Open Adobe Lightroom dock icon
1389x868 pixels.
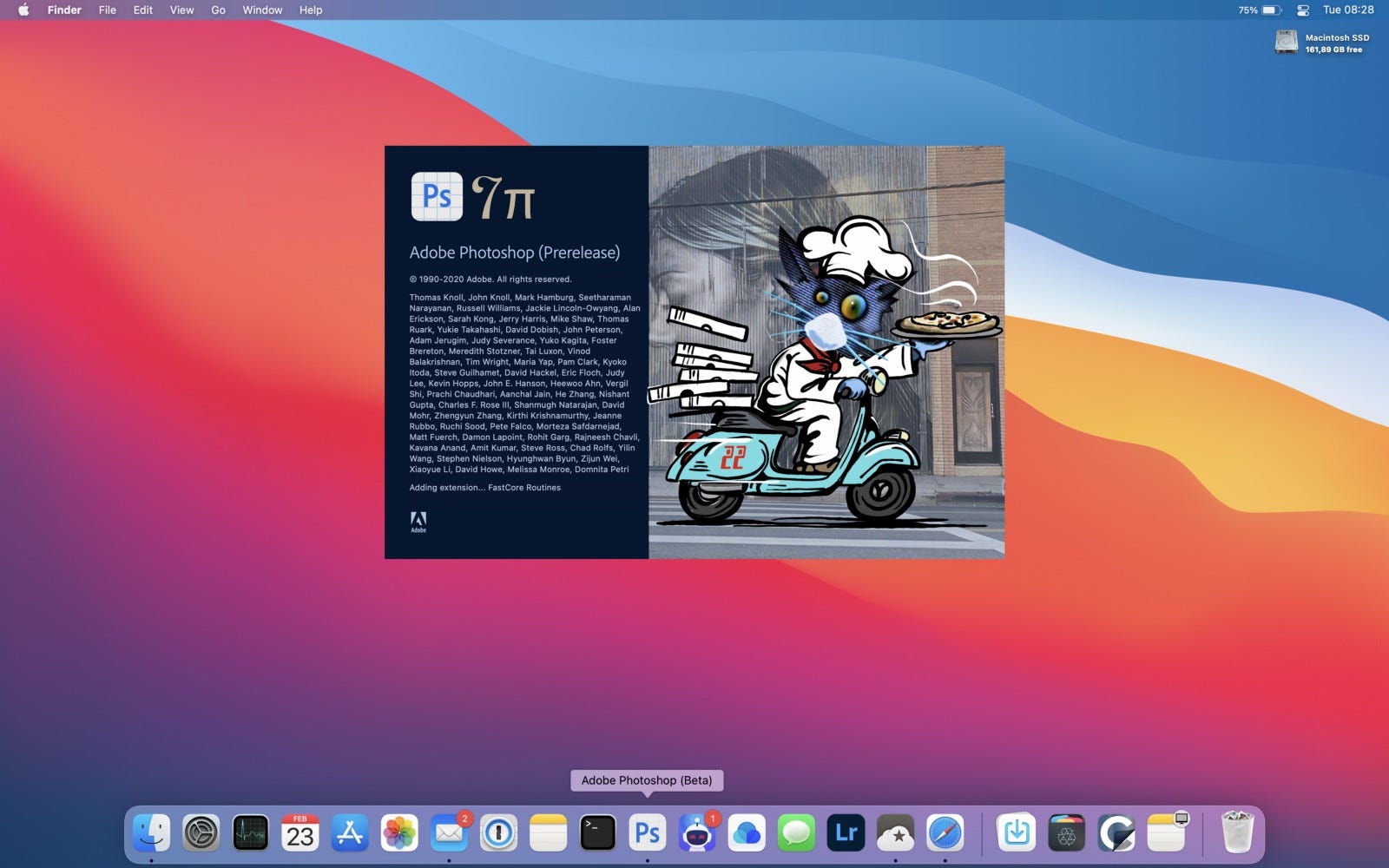[x=846, y=833]
